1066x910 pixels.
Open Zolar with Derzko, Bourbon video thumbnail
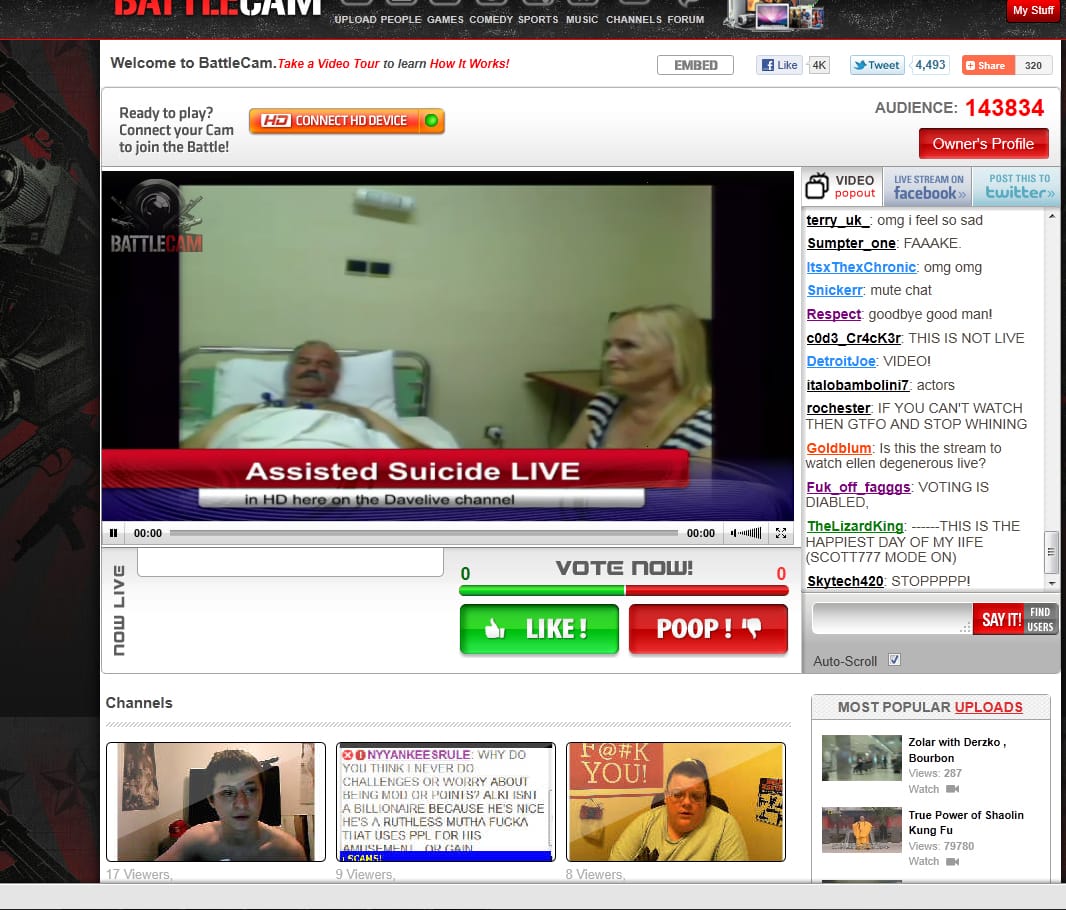tap(861, 758)
